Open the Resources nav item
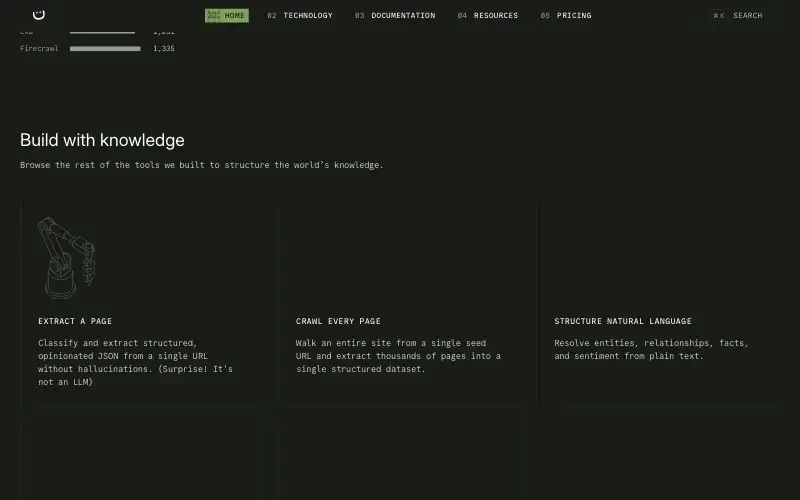The width and height of the screenshot is (800, 500). click(x=488, y=16)
